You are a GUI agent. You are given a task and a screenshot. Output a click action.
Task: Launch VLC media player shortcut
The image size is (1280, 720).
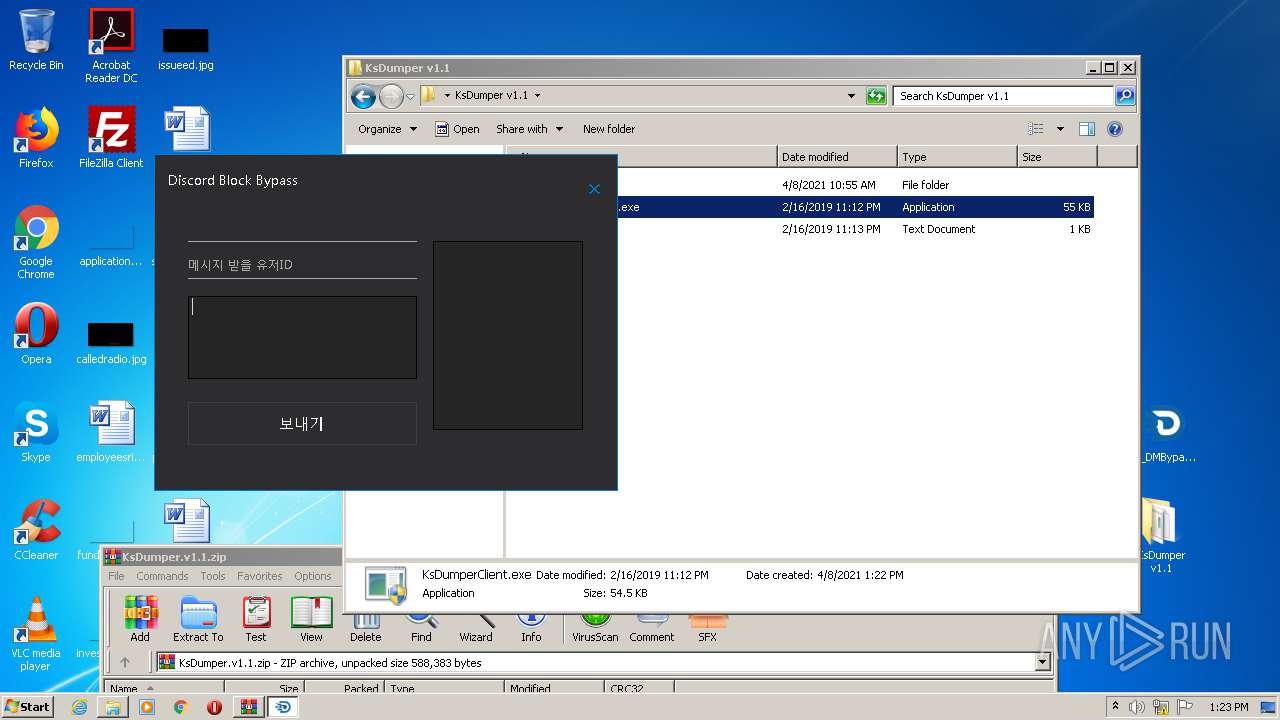pos(36,634)
